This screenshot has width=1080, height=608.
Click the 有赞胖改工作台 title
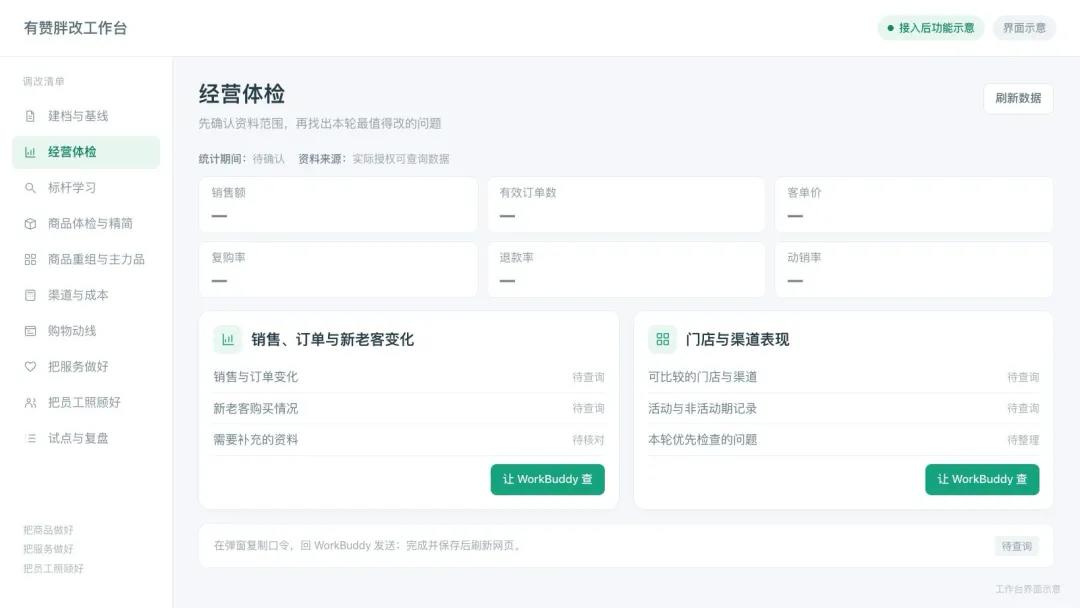click(76, 28)
